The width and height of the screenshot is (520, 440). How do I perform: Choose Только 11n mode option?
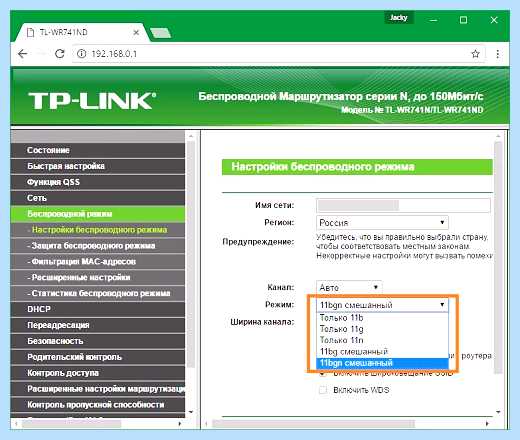[382, 340]
